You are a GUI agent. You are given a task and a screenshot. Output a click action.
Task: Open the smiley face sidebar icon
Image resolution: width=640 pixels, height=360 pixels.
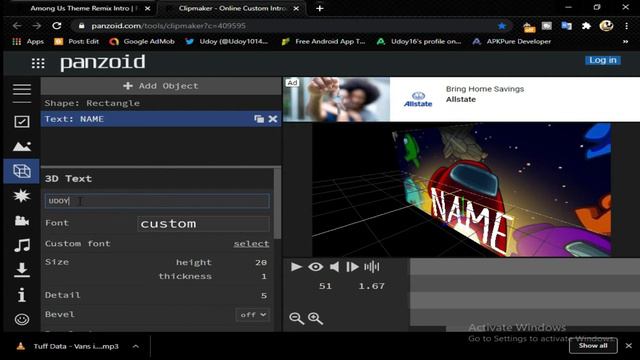22,319
